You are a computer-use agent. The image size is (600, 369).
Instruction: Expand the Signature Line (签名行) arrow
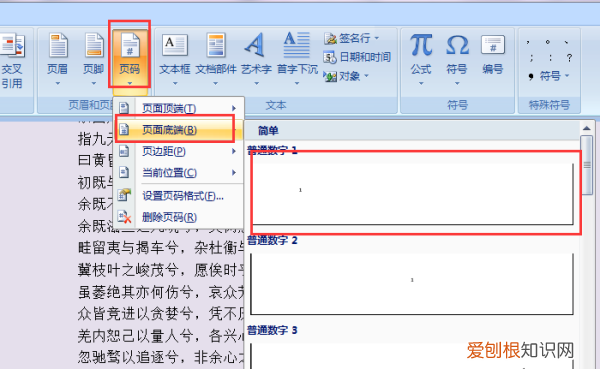[377, 38]
